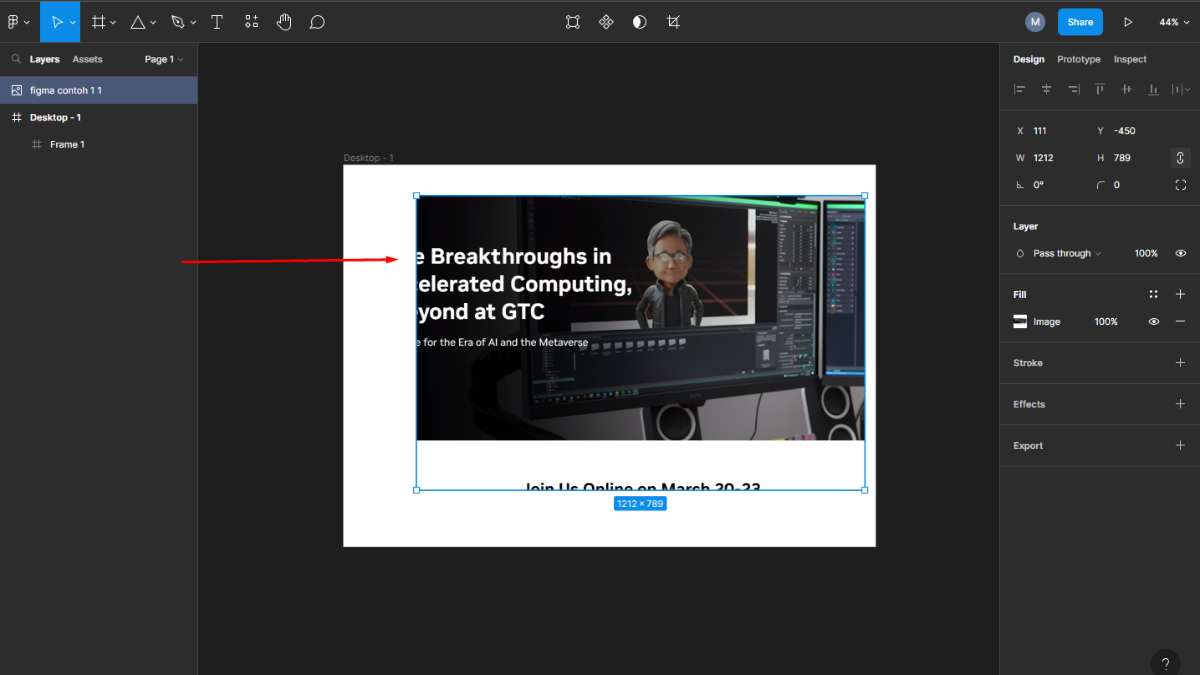Select the Frame 1 layer
1200x675 pixels.
[x=98, y=144]
